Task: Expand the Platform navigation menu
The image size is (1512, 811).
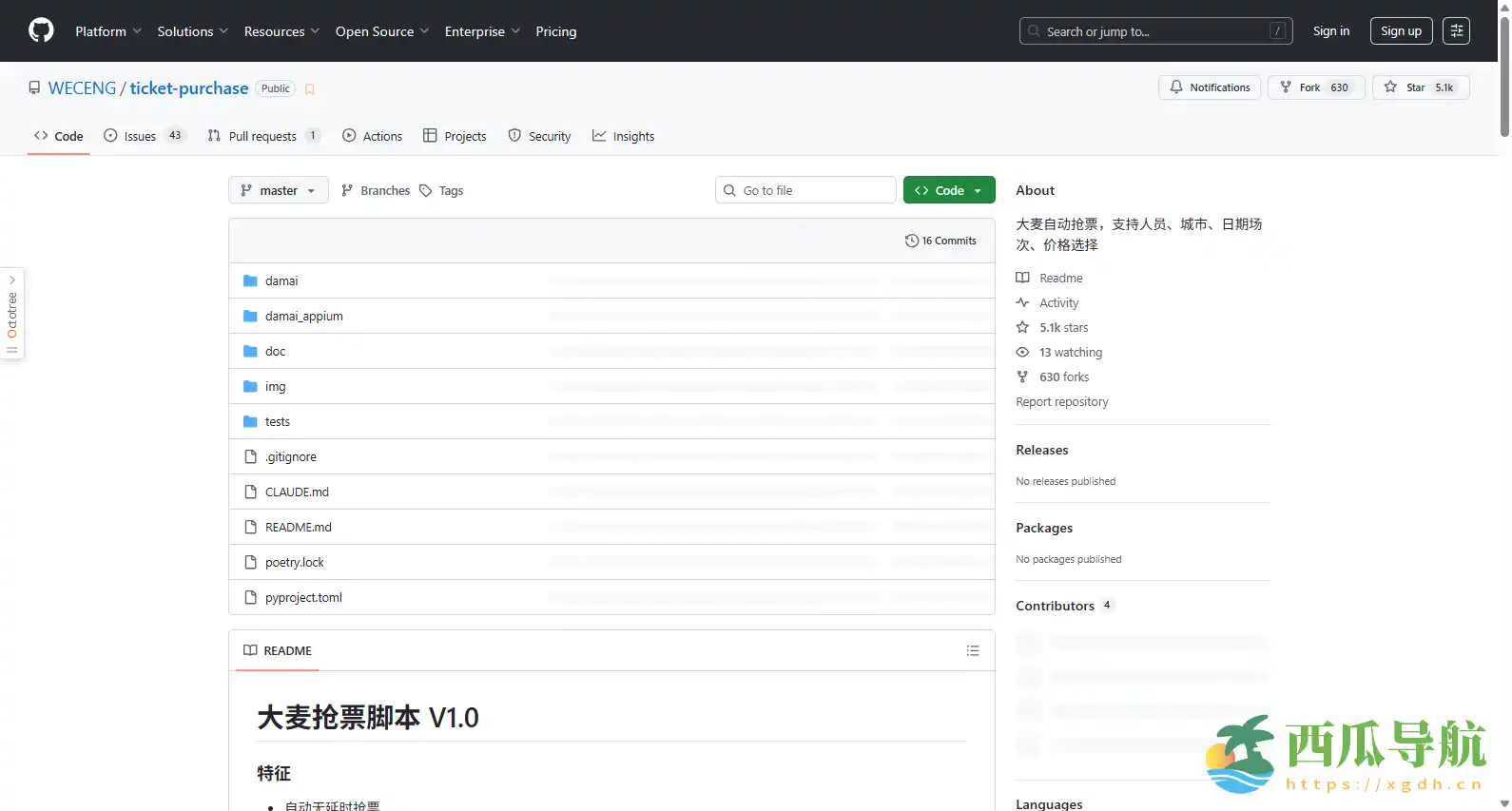Action: [x=108, y=31]
